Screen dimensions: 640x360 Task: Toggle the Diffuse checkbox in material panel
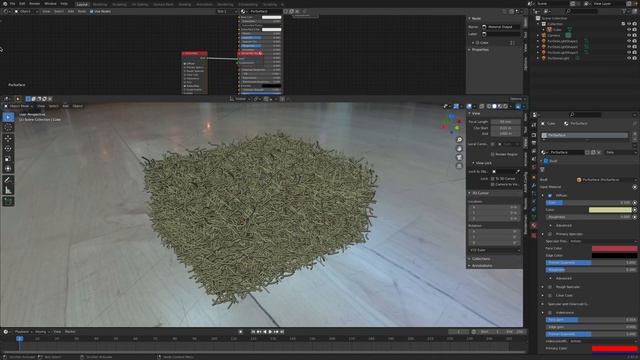(550, 196)
